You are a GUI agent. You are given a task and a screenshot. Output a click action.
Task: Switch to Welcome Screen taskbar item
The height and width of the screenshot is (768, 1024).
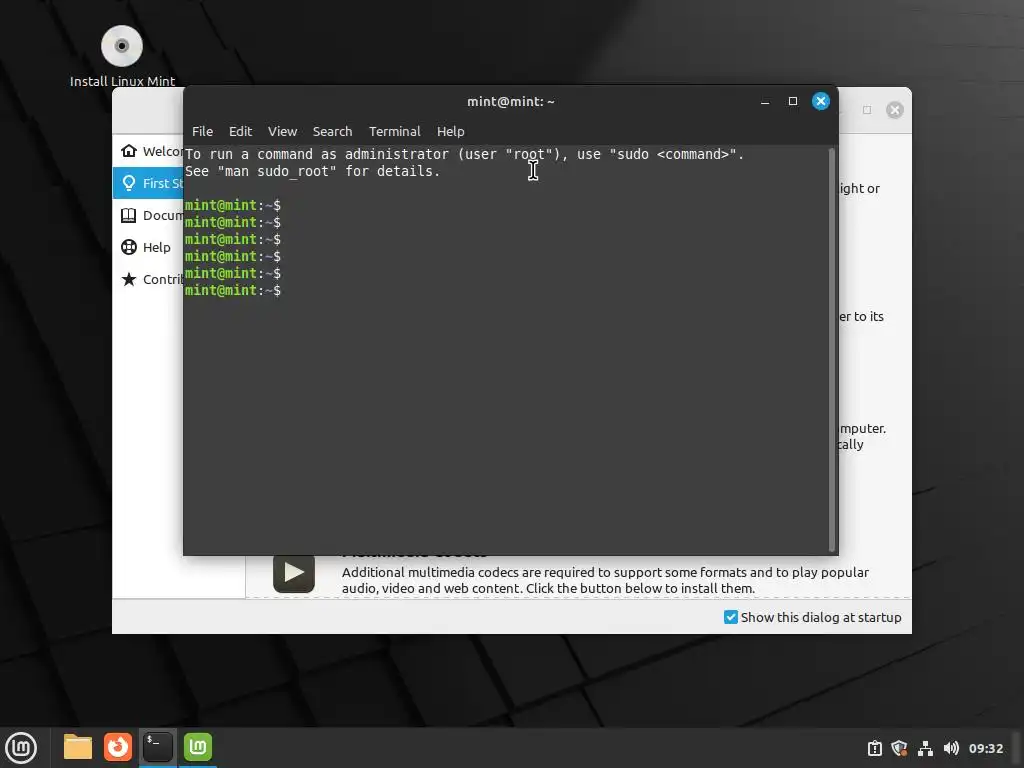[198, 747]
